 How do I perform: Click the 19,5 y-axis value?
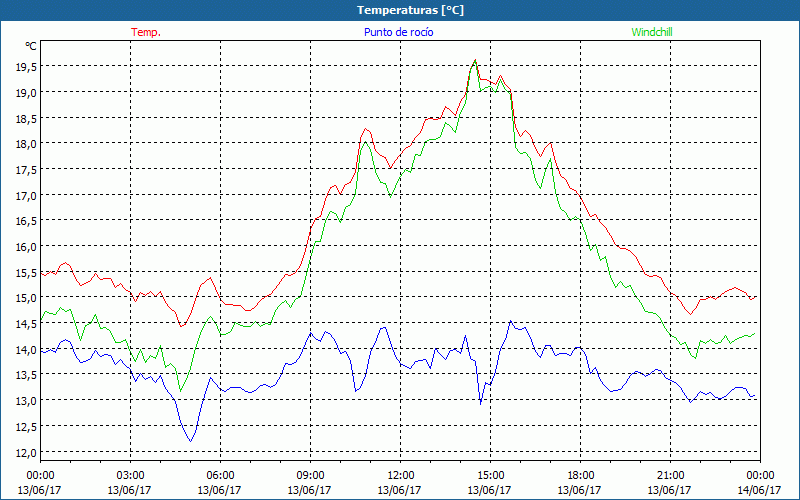tap(24, 66)
